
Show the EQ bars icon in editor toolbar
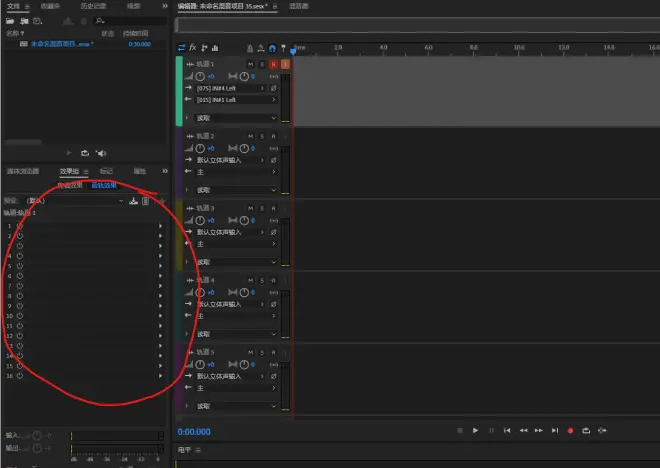click(x=215, y=48)
